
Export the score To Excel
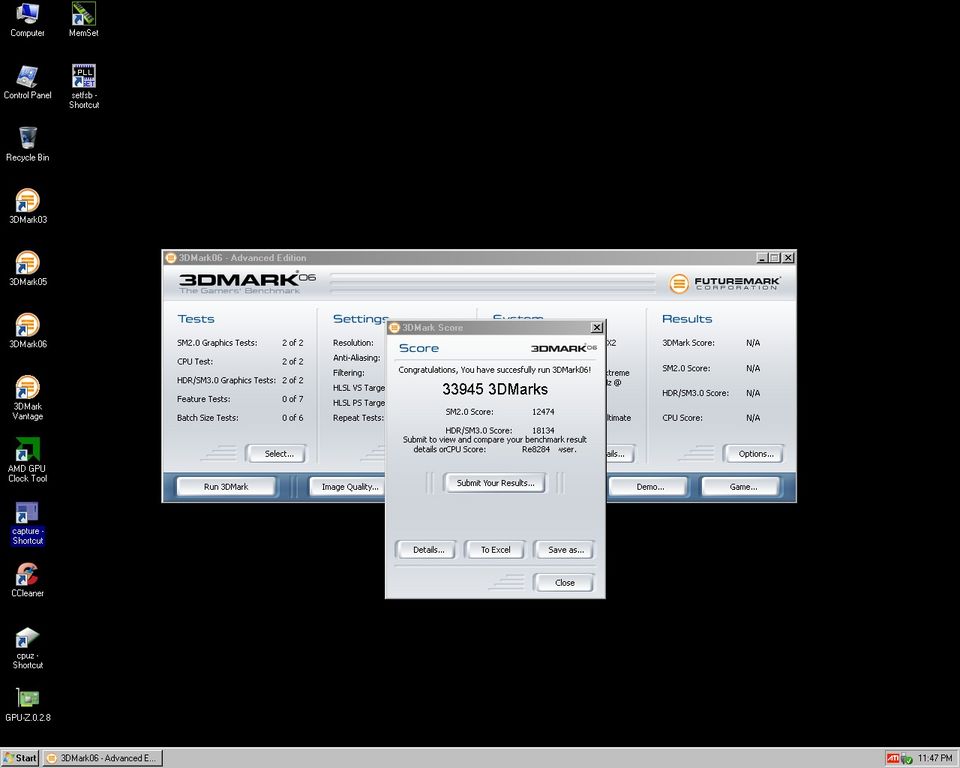click(x=495, y=549)
